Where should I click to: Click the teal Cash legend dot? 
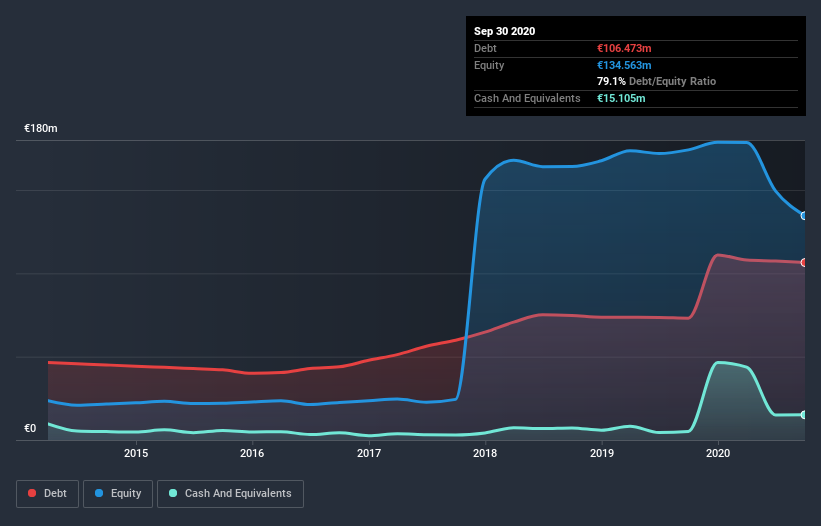[x=173, y=493]
